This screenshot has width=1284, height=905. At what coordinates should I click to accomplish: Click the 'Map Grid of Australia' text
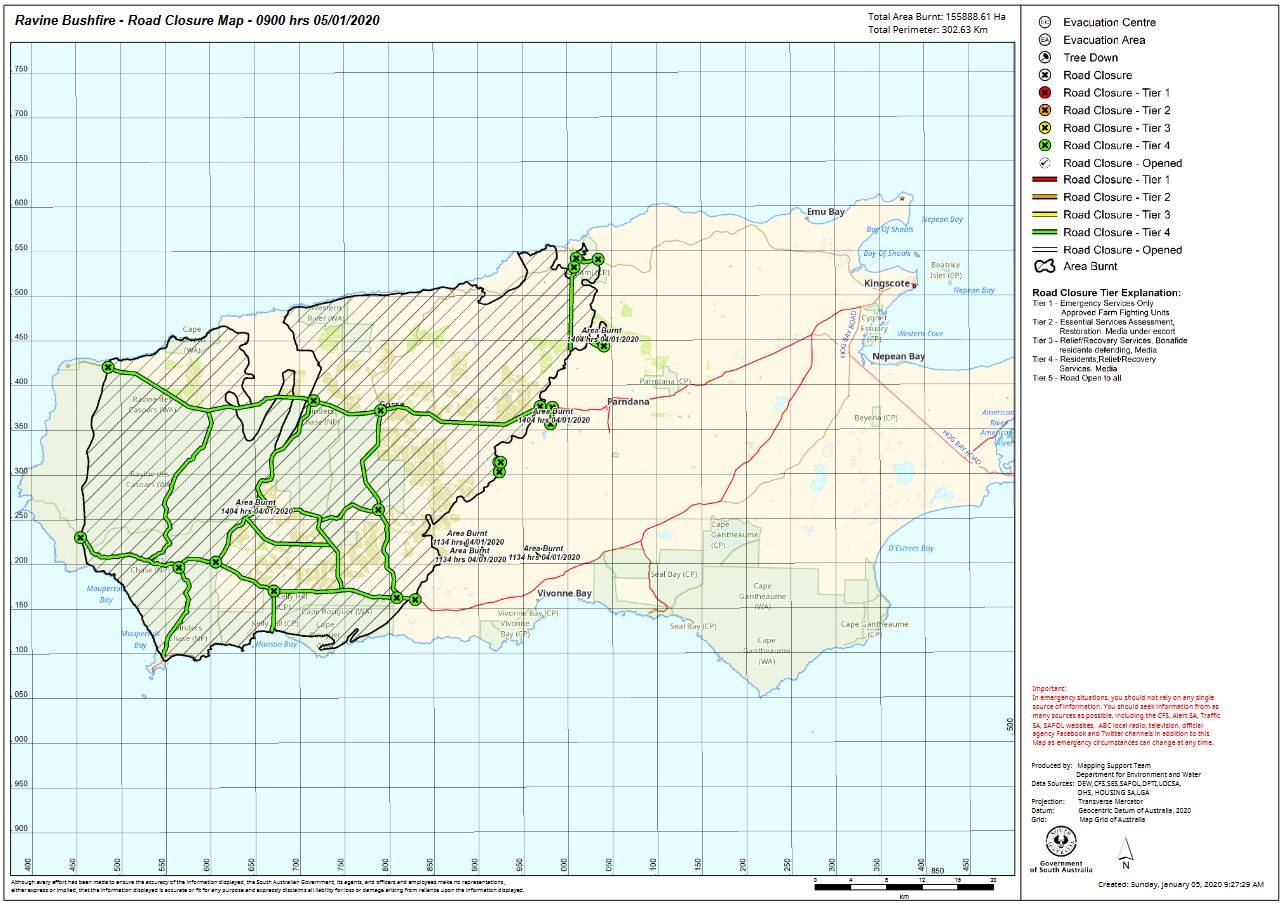click(x=1111, y=821)
